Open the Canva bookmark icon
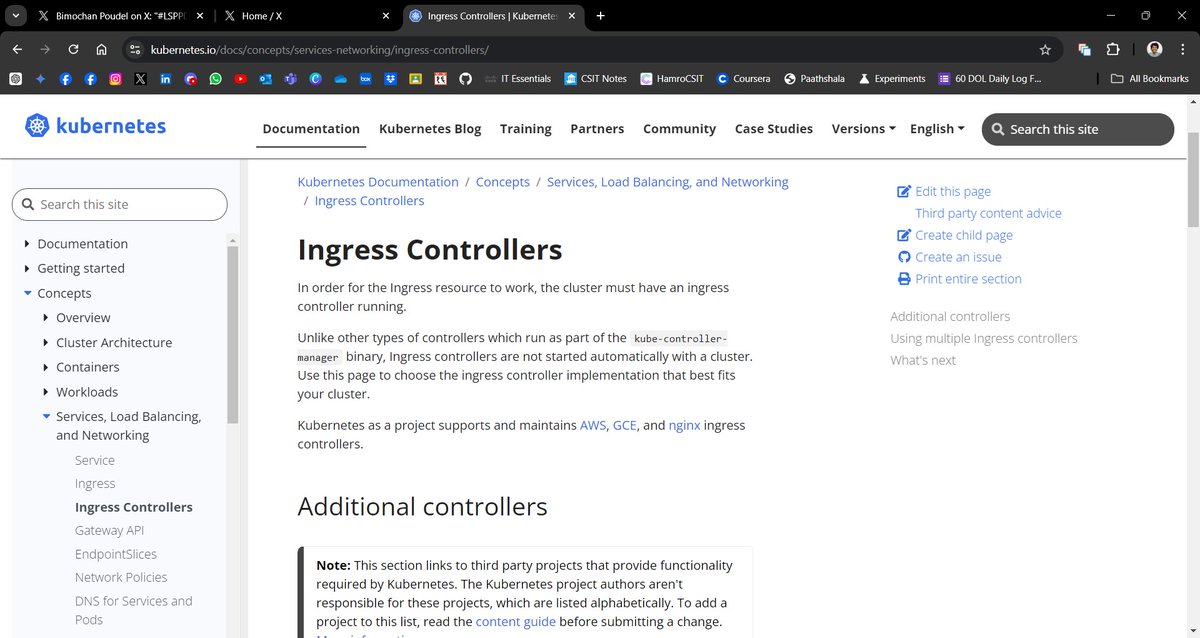 (x=316, y=79)
